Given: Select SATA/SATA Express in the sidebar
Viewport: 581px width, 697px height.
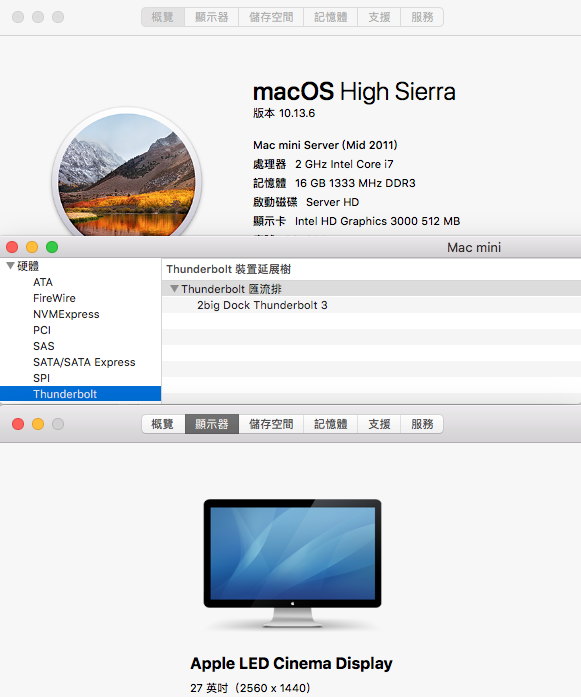Looking at the screenshot, I should coord(84,362).
